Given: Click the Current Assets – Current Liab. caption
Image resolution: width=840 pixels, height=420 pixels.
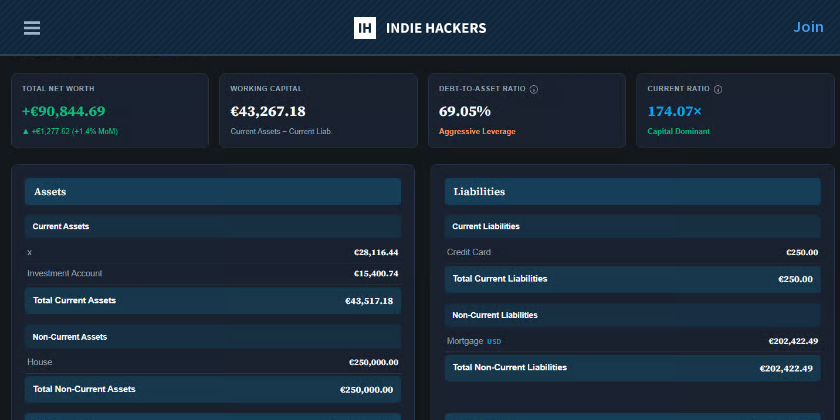Looking at the screenshot, I should [281, 131].
